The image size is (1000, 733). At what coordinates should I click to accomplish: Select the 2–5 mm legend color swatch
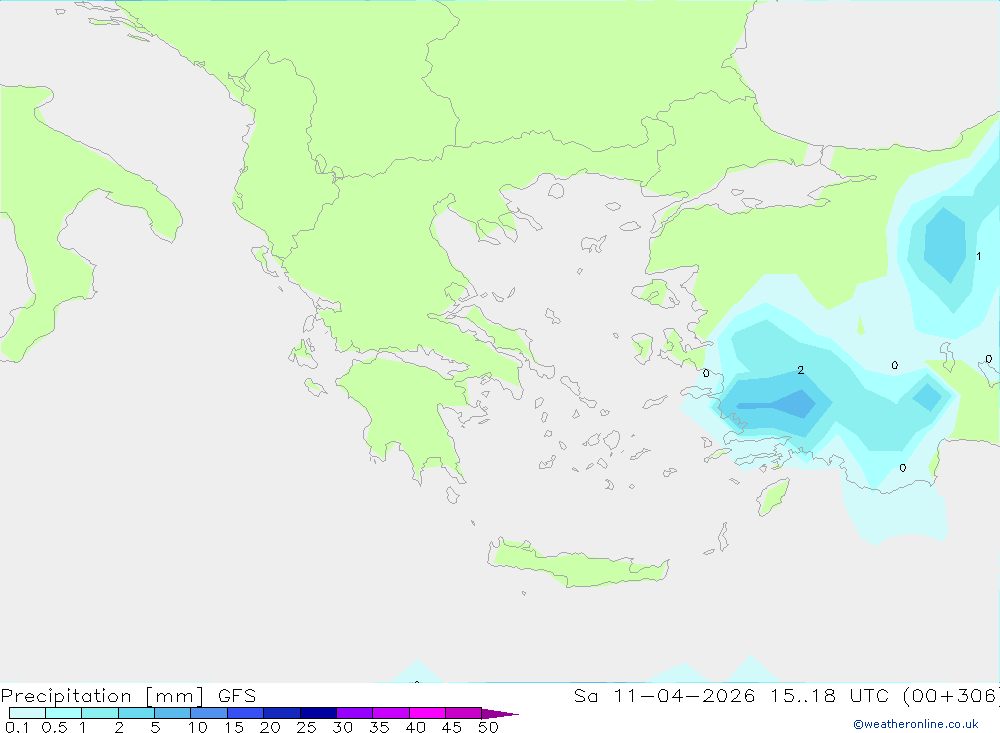point(136,713)
